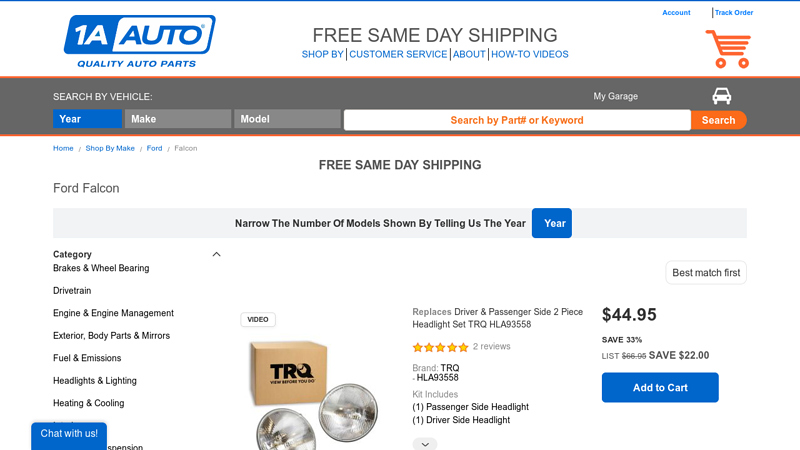Open the CUSTOMER SERVICE menu
800x450 pixels.
tap(398, 55)
